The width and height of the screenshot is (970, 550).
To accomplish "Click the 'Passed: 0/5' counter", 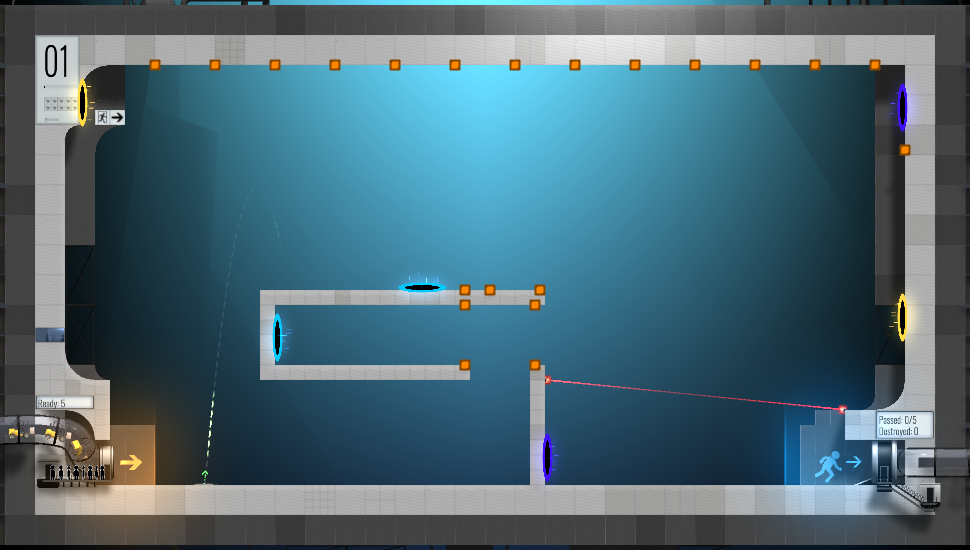I will [x=897, y=419].
